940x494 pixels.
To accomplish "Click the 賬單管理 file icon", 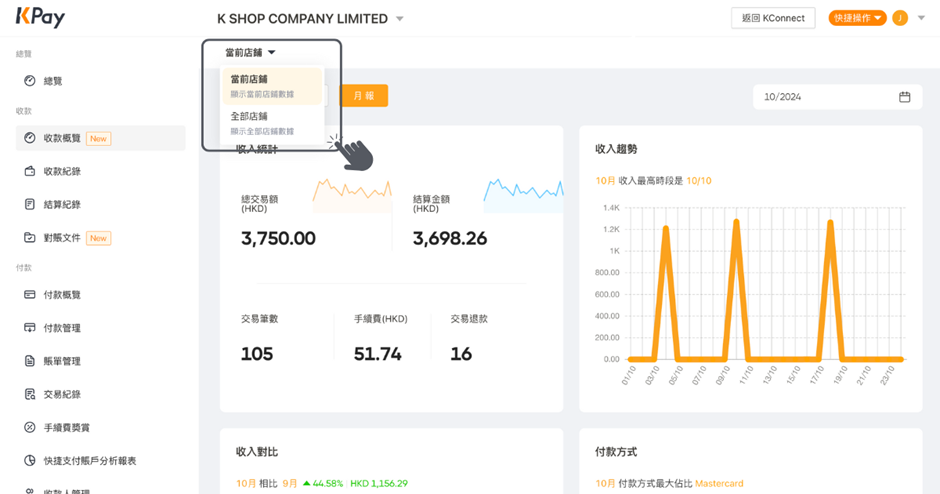I will pyautogui.click(x=29, y=361).
